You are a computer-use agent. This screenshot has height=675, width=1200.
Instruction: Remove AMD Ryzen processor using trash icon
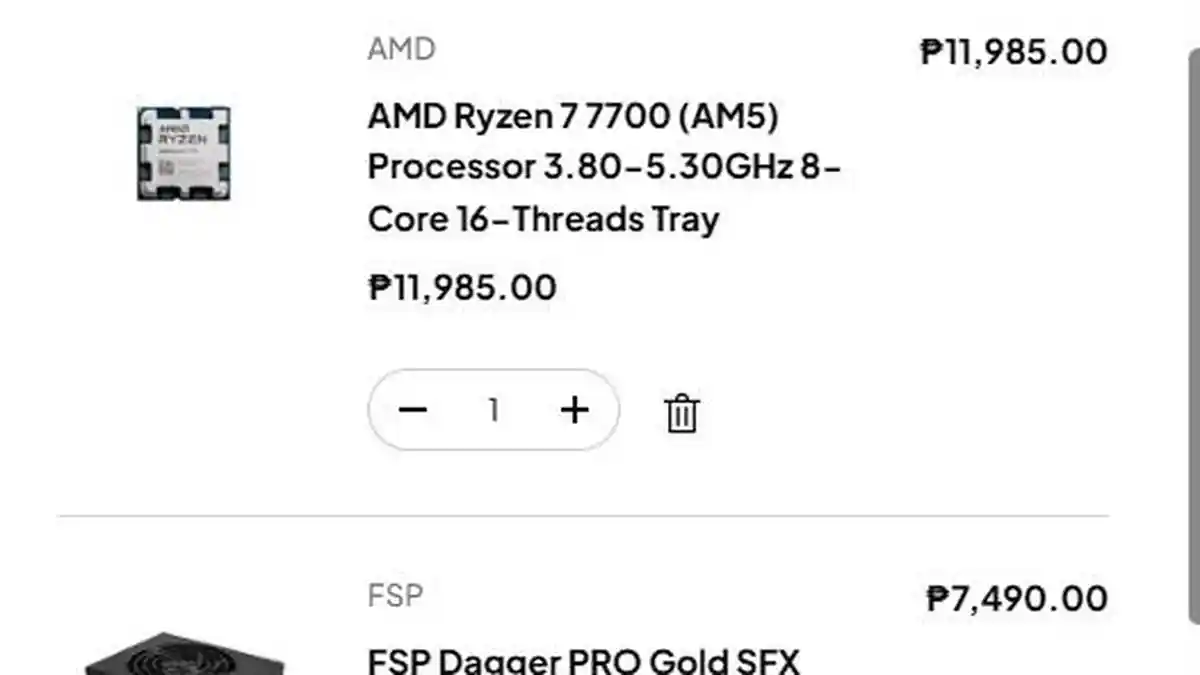point(682,412)
